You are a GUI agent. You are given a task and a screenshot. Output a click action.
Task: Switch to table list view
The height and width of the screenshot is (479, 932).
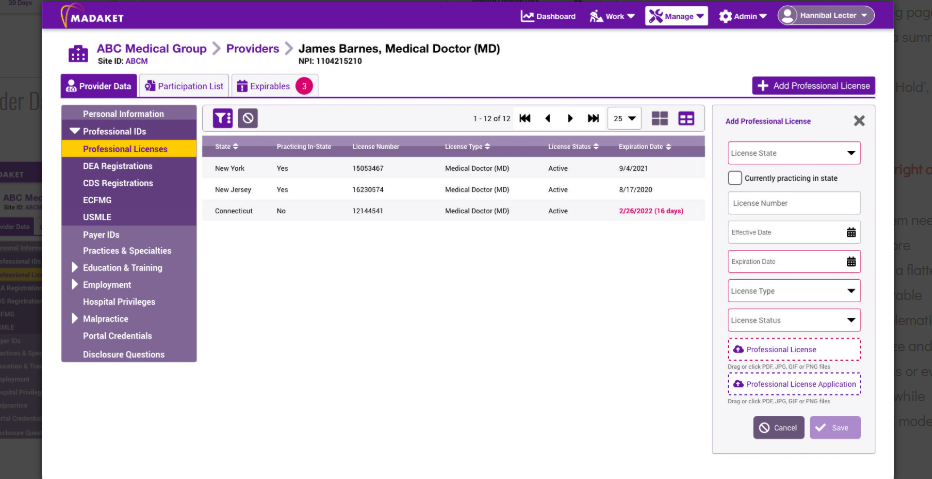pyautogui.click(x=686, y=118)
